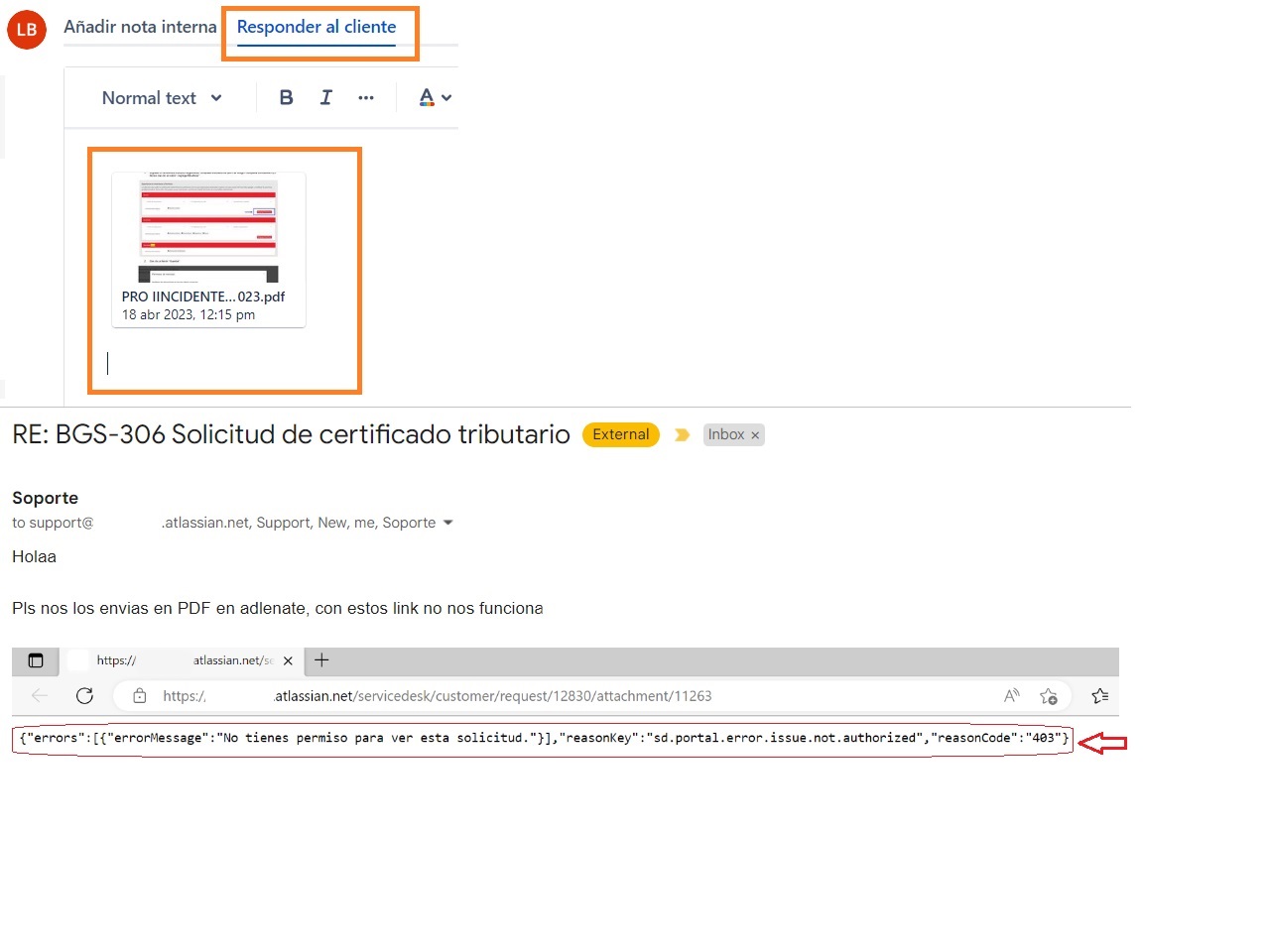Expand the email recipients details arrow
1270x952 pixels.
click(447, 523)
